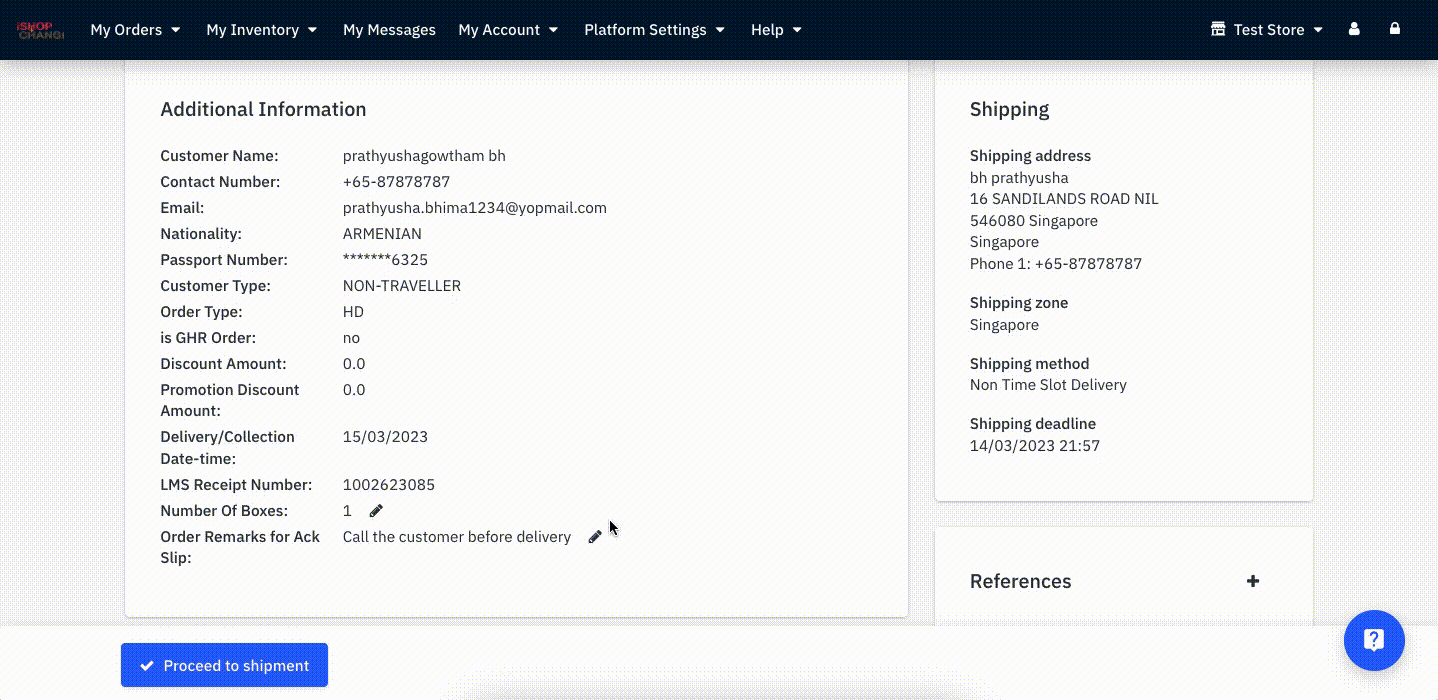Open the floating help question button

point(1374,640)
